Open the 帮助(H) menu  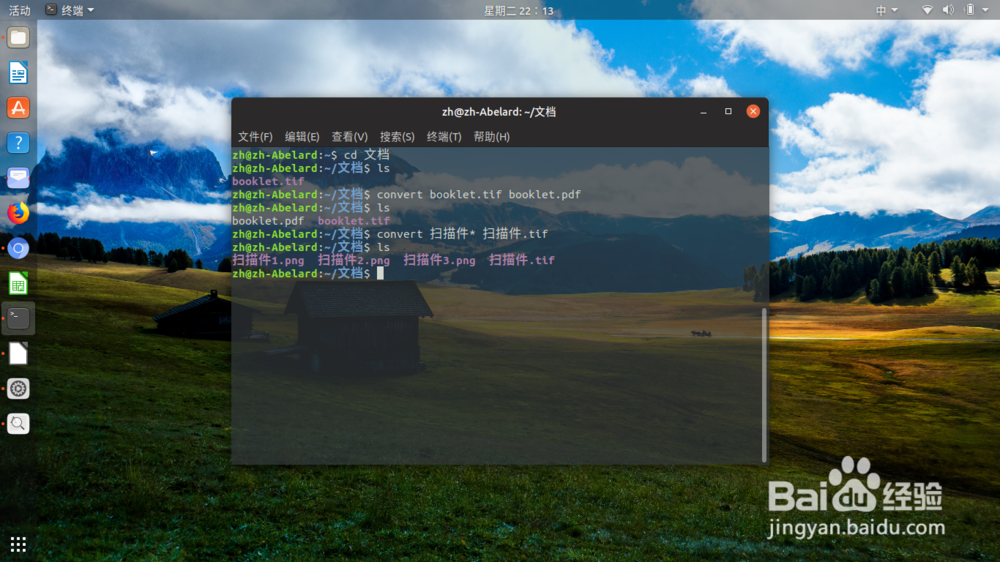pos(491,137)
